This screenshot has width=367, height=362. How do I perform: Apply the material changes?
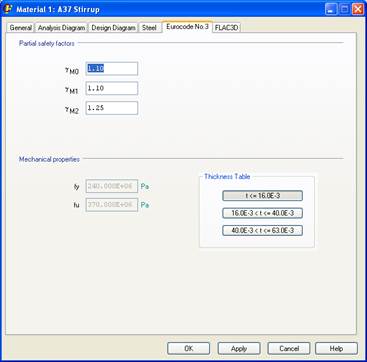click(239, 348)
